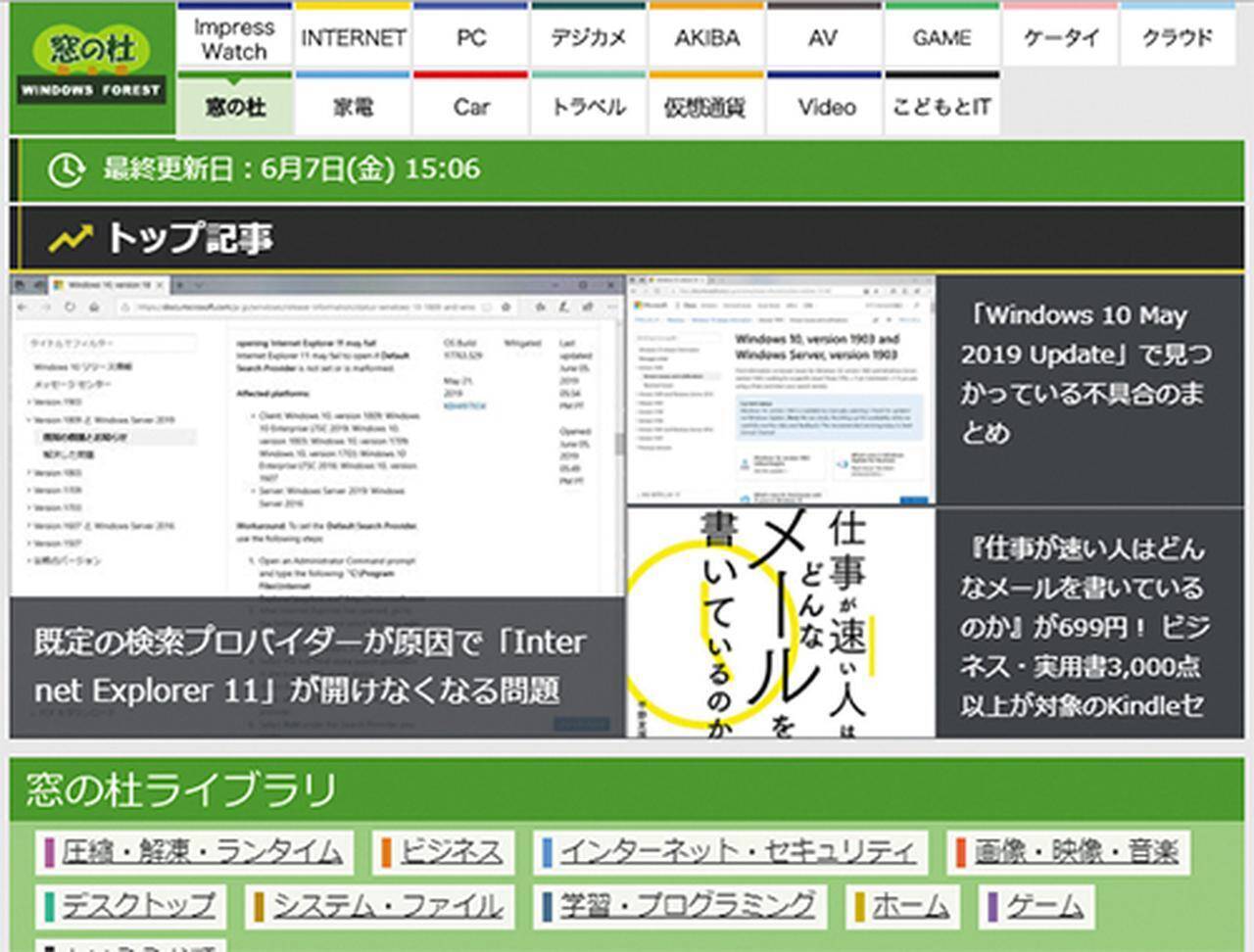Open the Impress Watch tab
Viewport: 1254px width, 952px height.
234,37
